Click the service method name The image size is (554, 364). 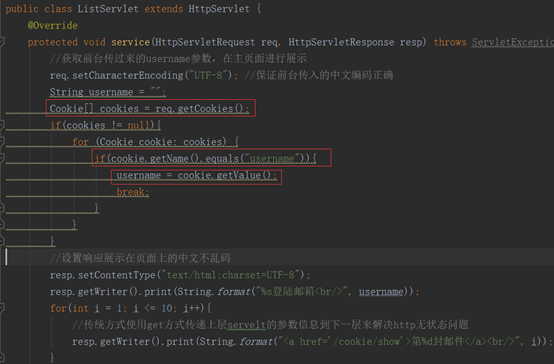tap(130, 42)
